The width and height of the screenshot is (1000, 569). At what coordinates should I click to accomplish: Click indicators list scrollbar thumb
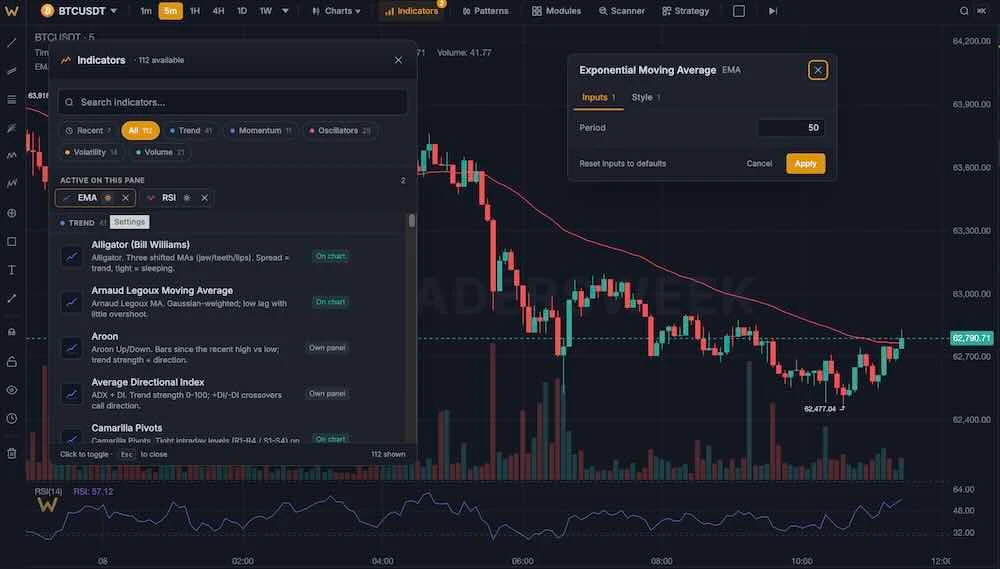tap(411, 221)
